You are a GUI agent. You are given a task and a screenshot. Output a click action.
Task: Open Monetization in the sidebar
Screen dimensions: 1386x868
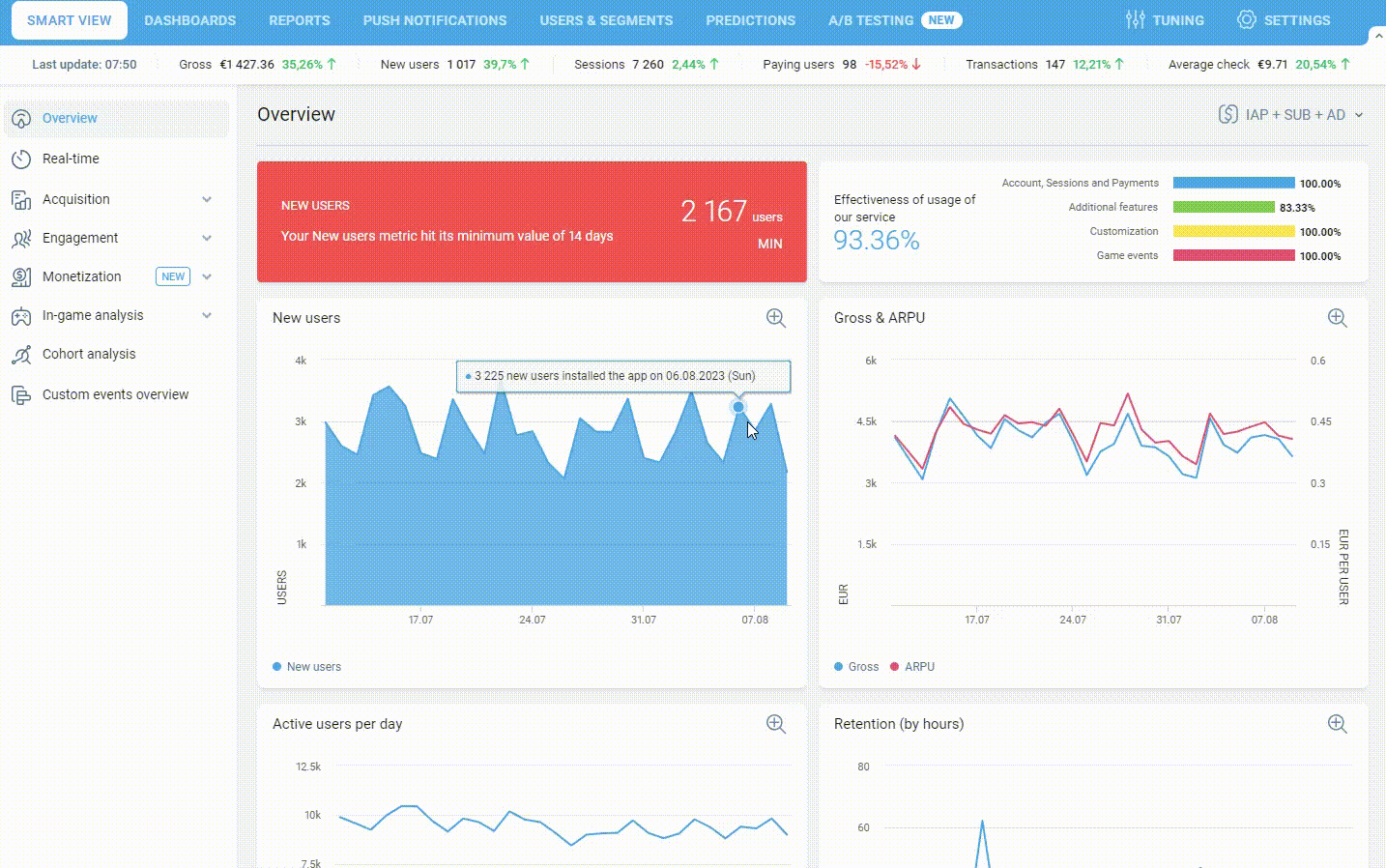tap(82, 276)
